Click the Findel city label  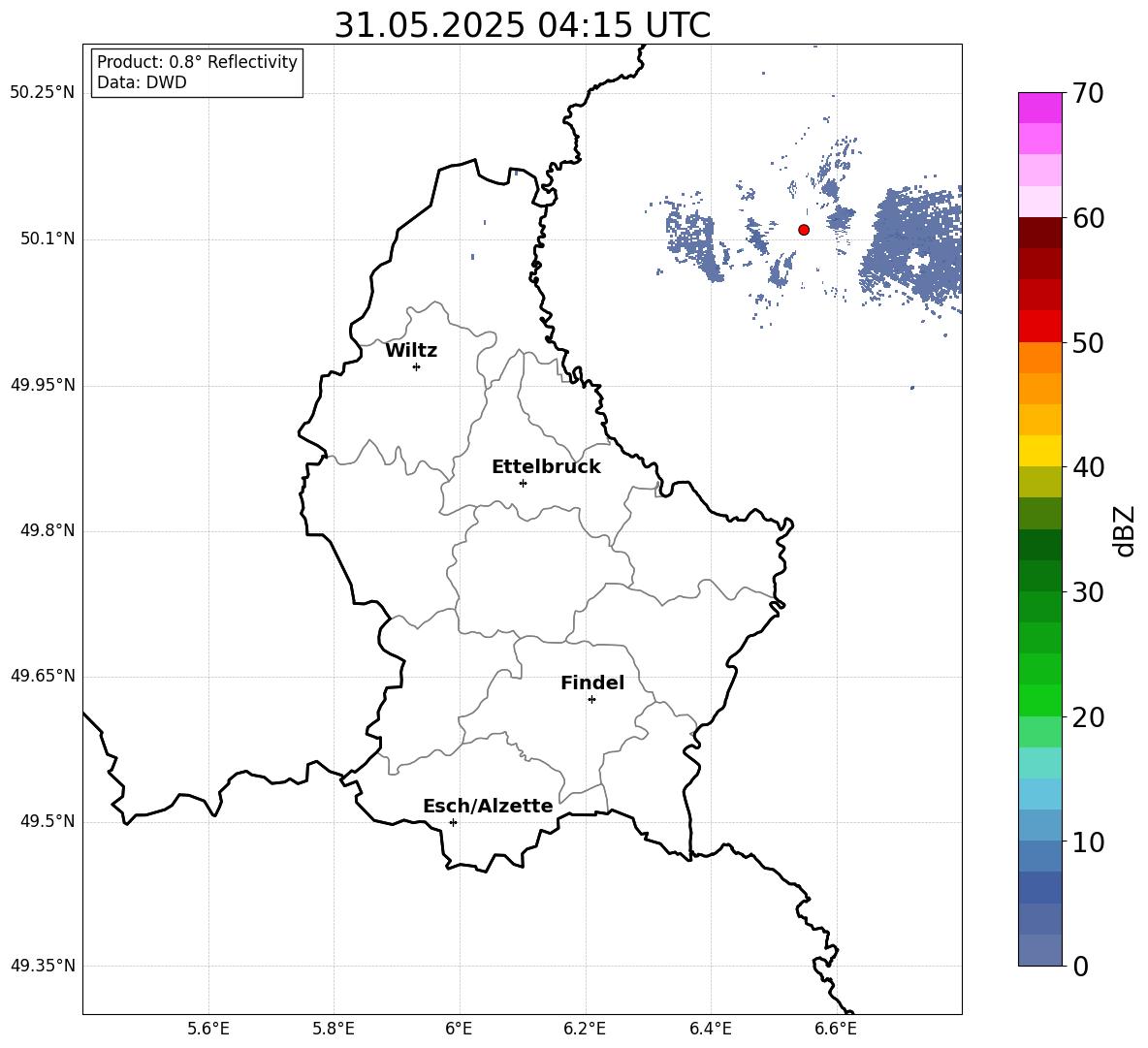[x=592, y=683]
